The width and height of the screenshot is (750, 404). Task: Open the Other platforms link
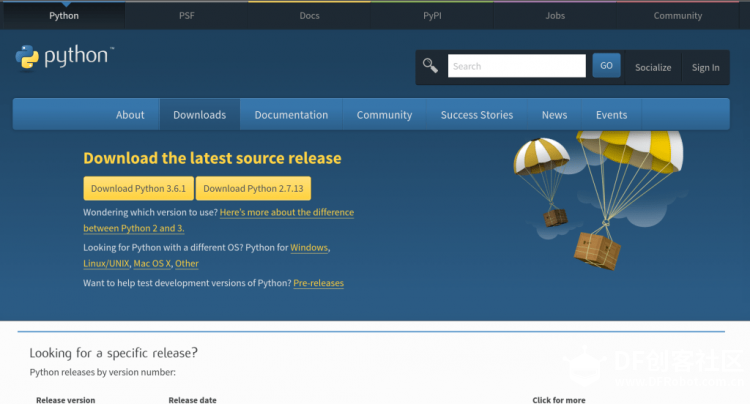(x=187, y=263)
